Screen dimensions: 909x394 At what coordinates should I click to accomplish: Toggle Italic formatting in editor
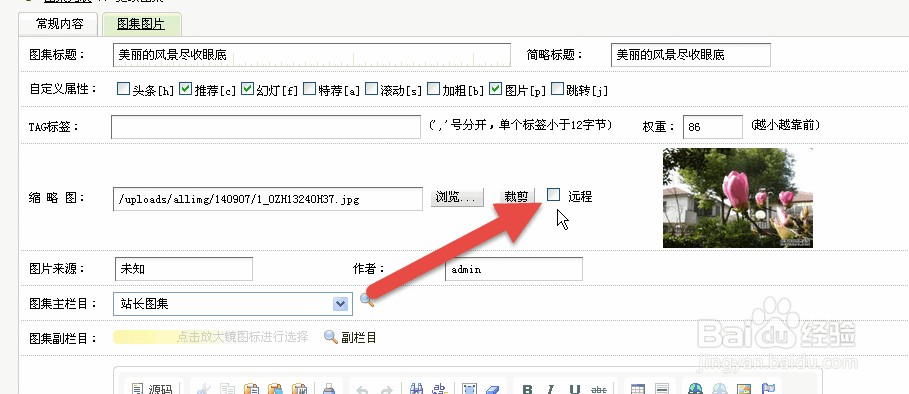click(551, 390)
